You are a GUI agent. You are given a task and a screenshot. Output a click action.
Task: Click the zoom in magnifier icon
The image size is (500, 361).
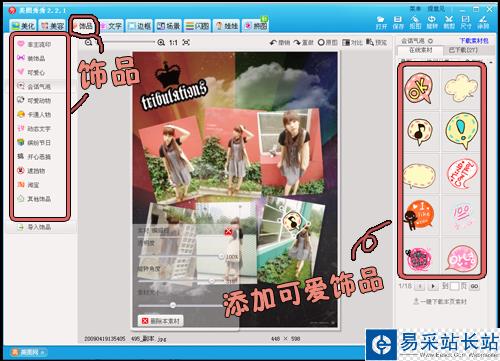click(161, 42)
